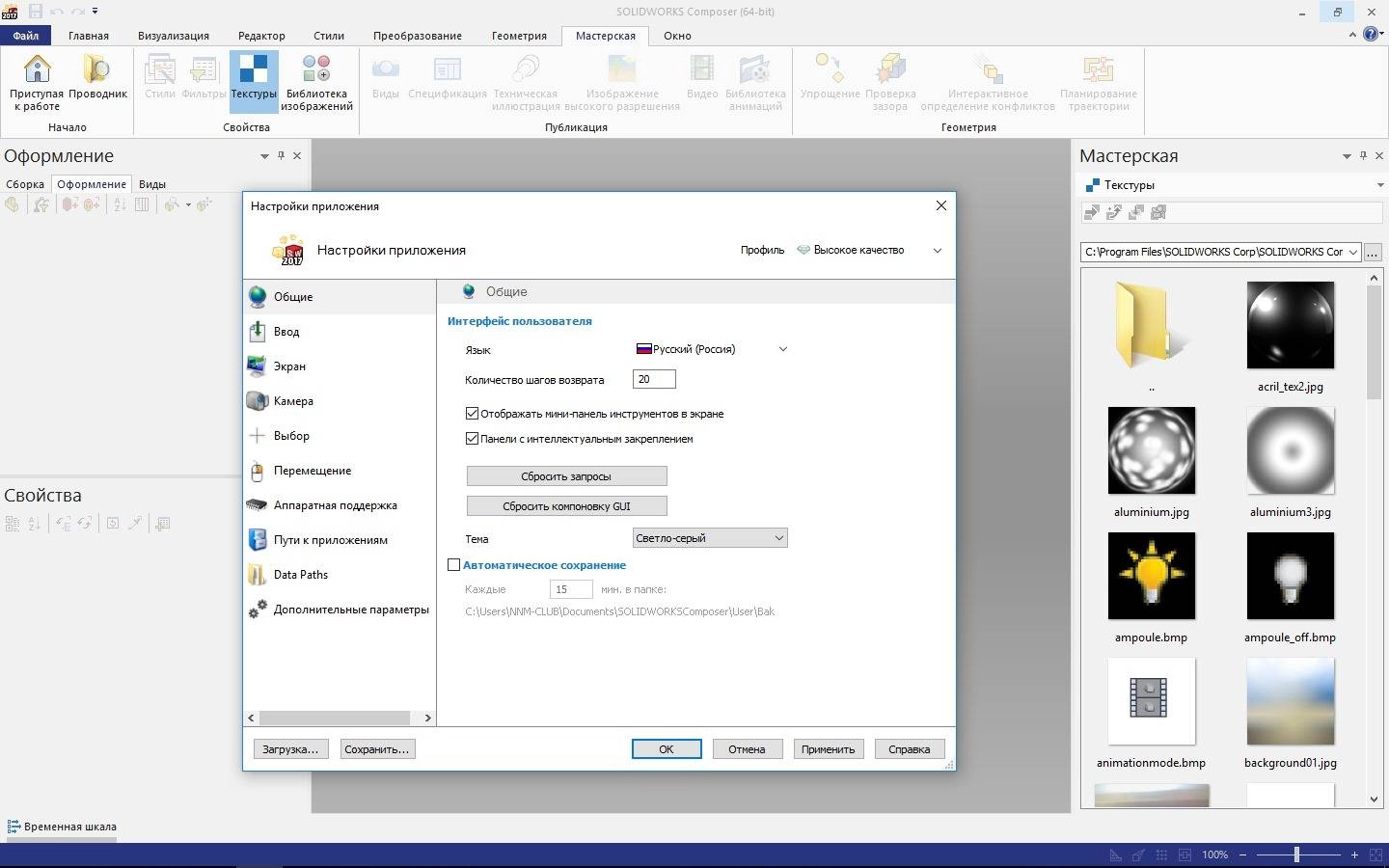1389x868 pixels.
Task: Switch to the Виды panel tab
Action: click(151, 184)
